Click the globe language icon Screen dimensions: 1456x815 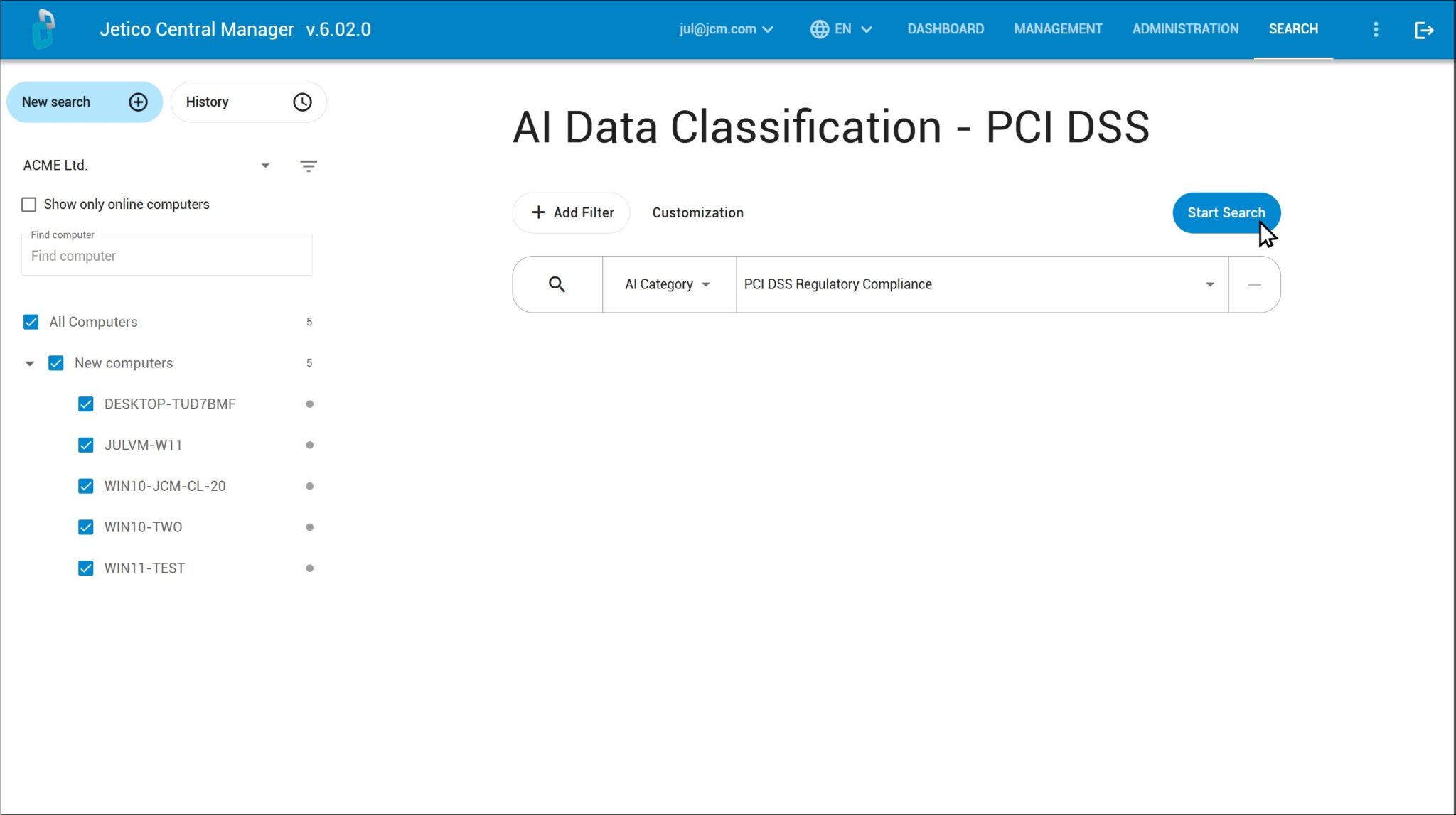[x=819, y=29]
